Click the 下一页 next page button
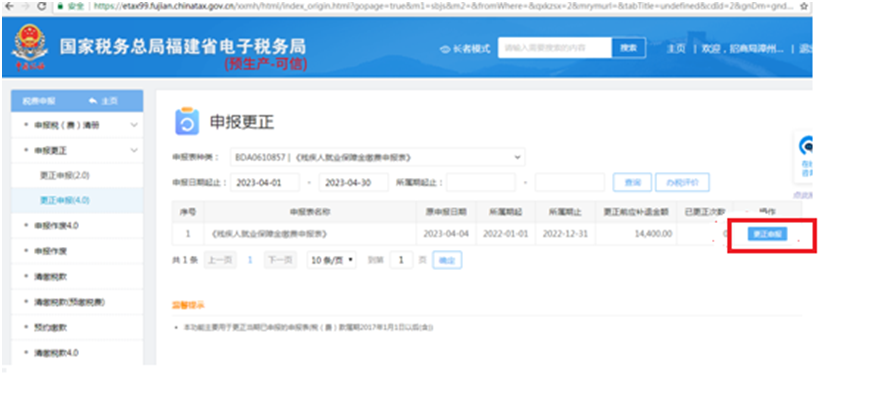This screenshot has width=869, height=395. click(280, 260)
